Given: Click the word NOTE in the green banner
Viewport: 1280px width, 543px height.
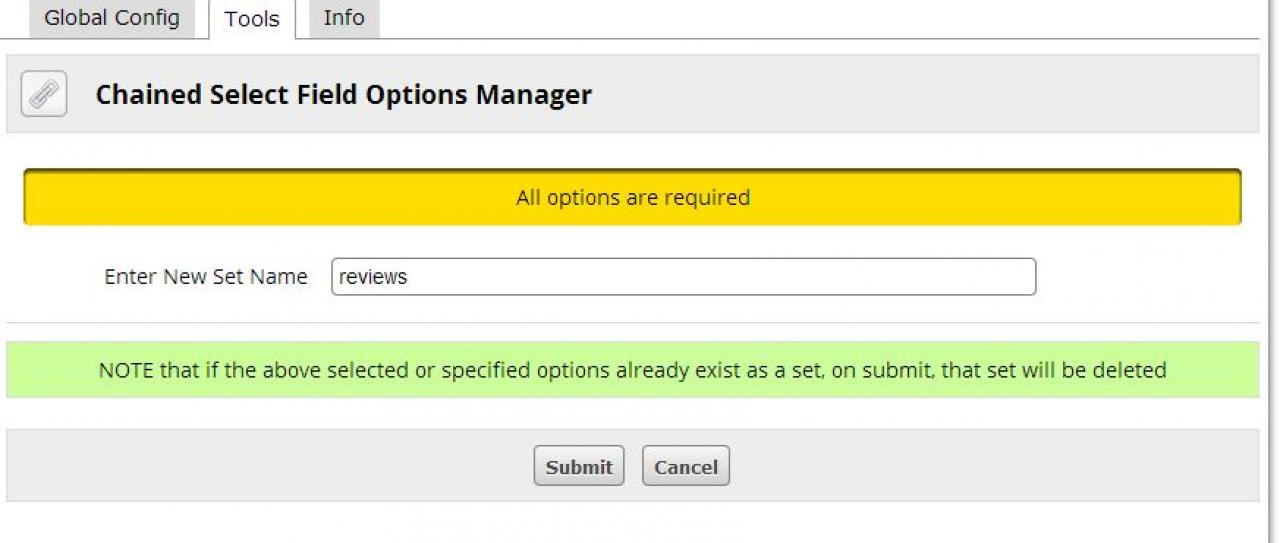Looking at the screenshot, I should (126, 370).
